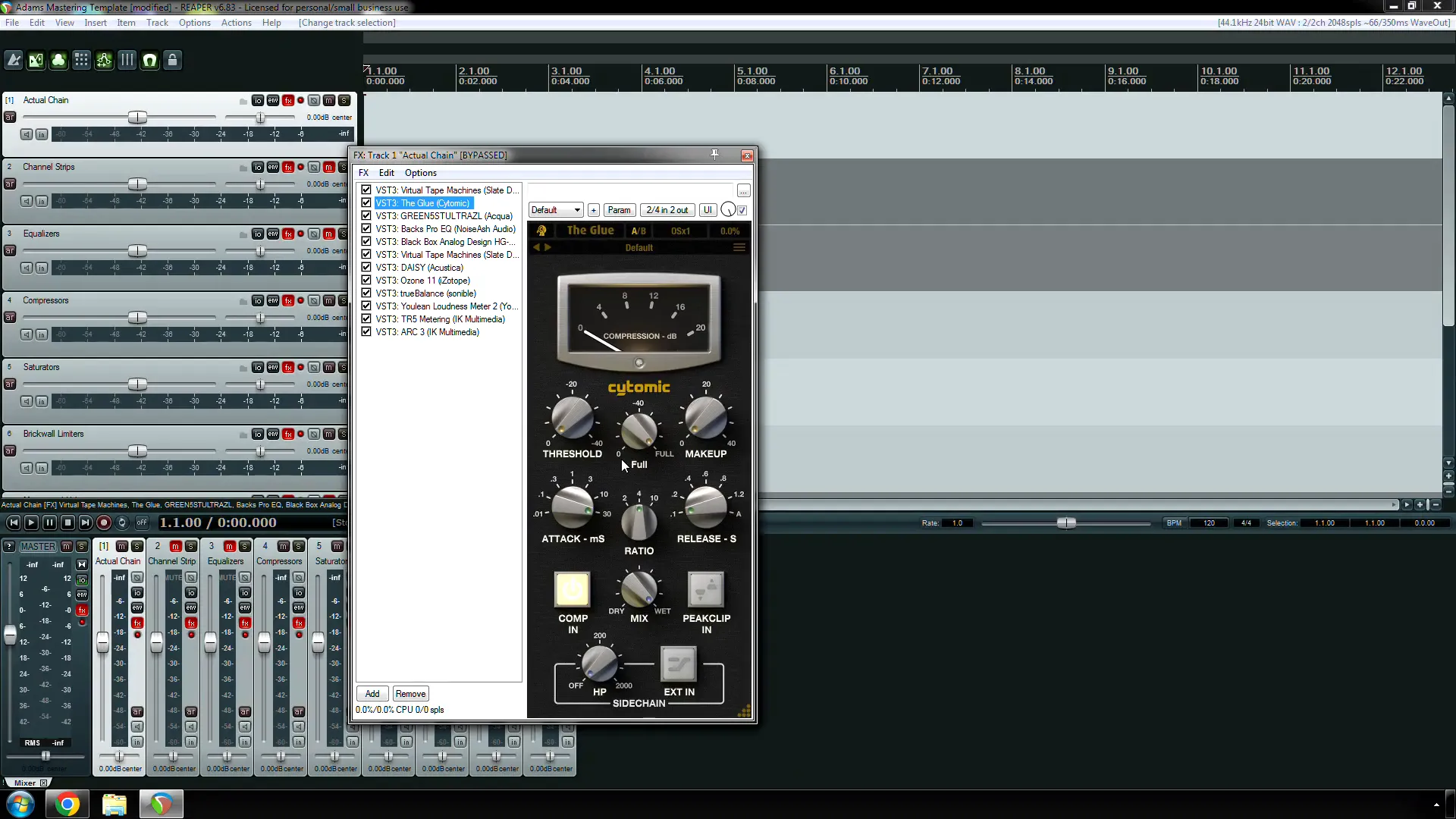The image size is (1456, 819).
Task: Click Add button in FX chain
Action: click(x=372, y=694)
